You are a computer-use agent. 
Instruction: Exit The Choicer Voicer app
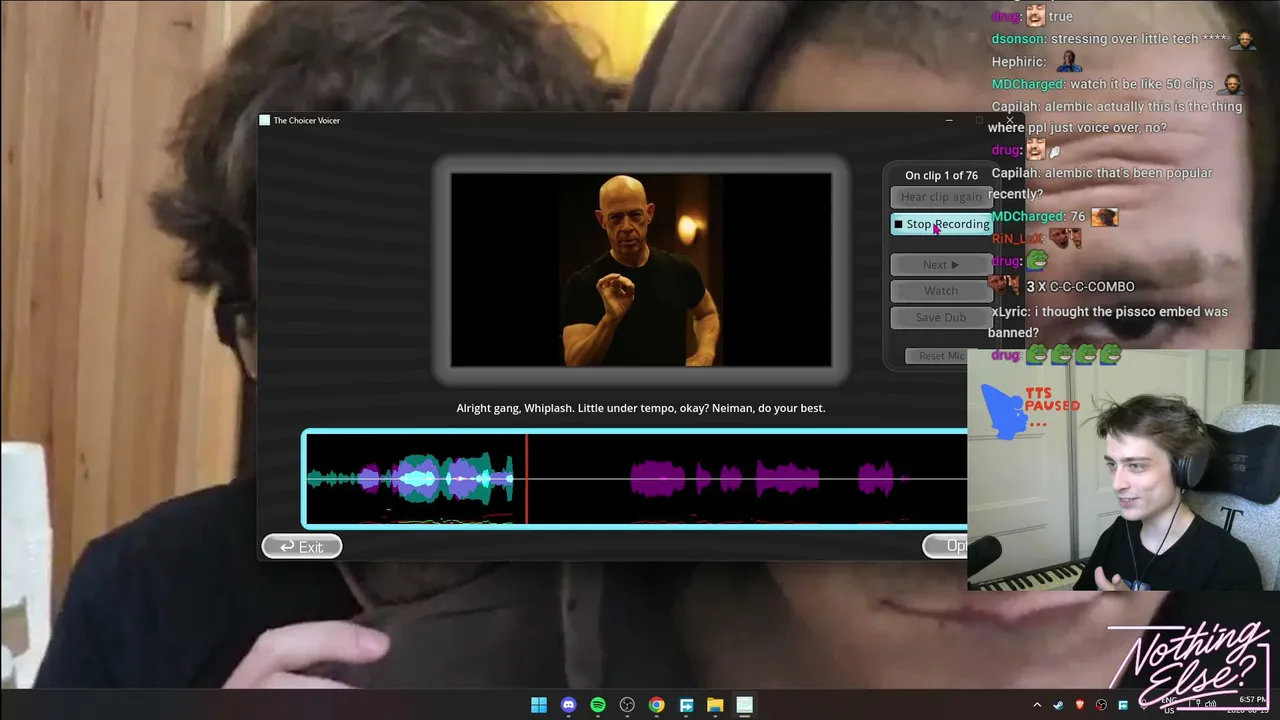(x=302, y=546)
